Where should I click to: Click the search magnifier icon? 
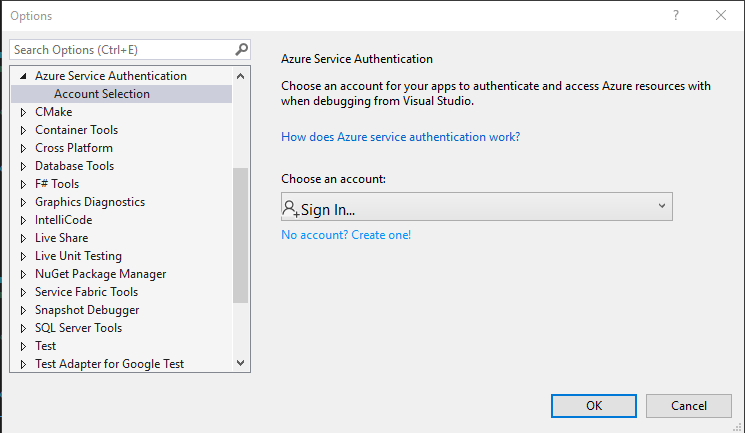[x=241, y=49]
